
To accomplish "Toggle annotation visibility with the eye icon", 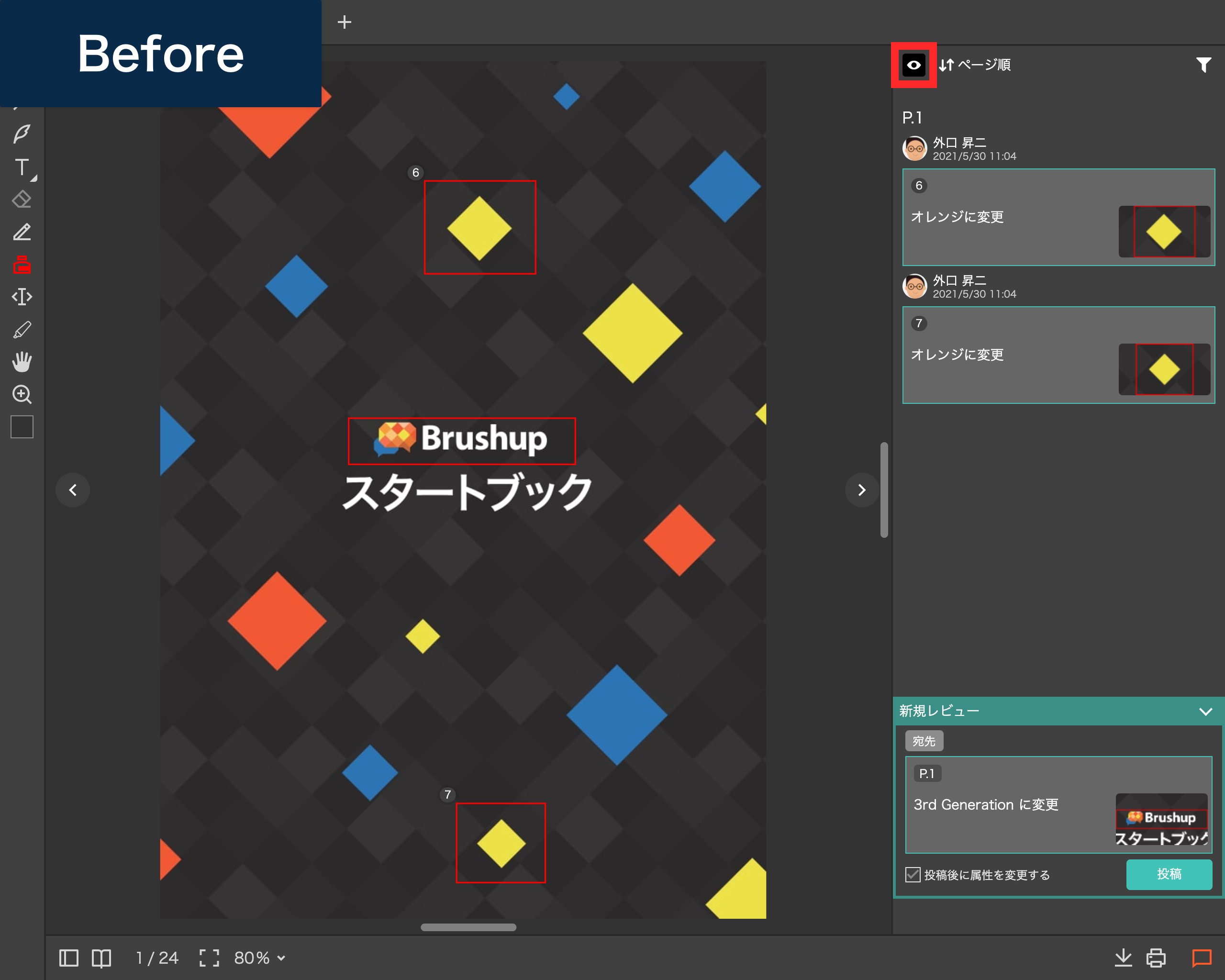I will tap(913, 65).
